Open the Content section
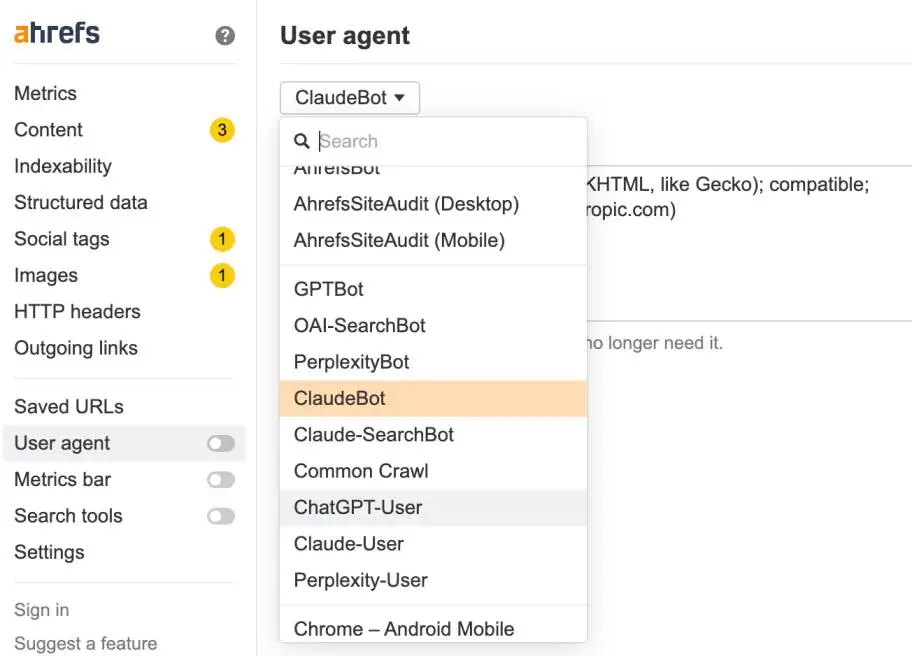The width and height of the screenshot is (912, 656). (x=48, y=130)
